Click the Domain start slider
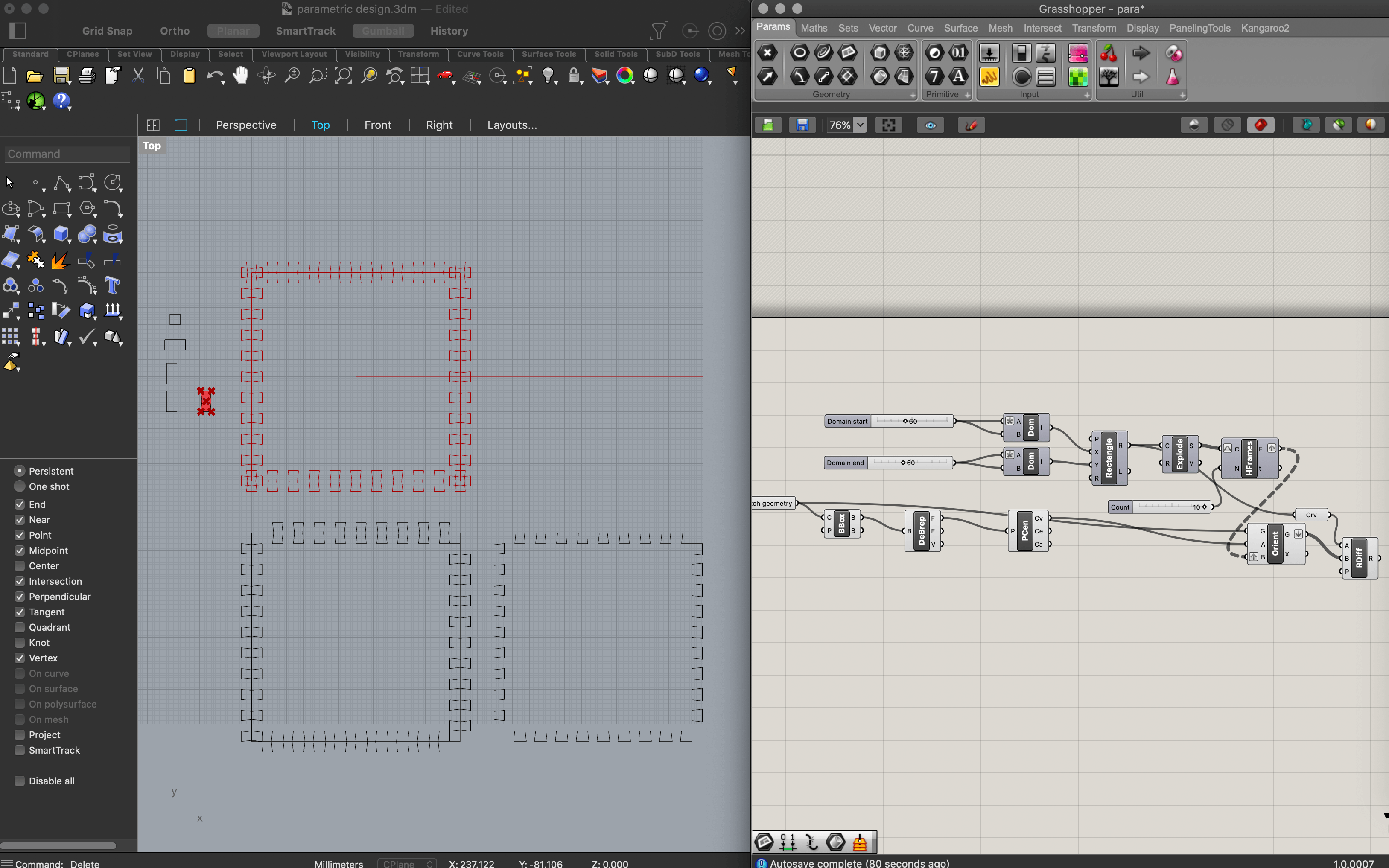The height and width of the screenshot is (868, 1389). pos(890,421)
